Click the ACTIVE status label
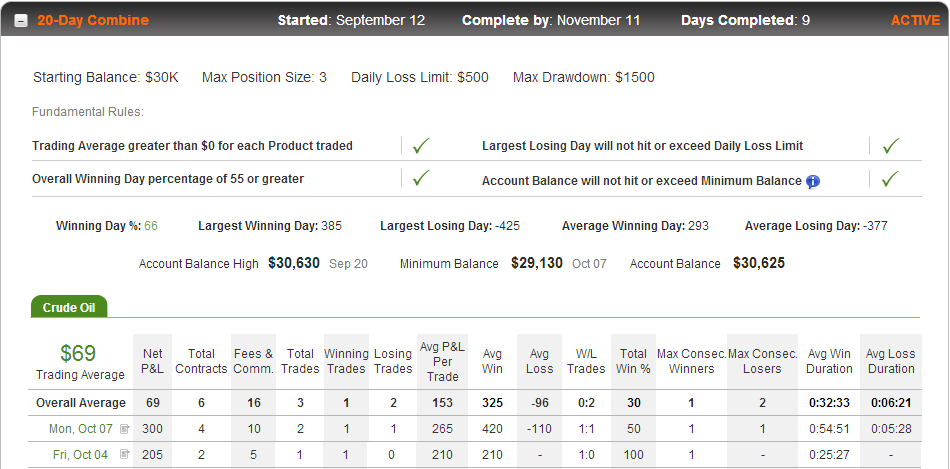This screenshot has width=950, height=469. [x=915, y=21]
